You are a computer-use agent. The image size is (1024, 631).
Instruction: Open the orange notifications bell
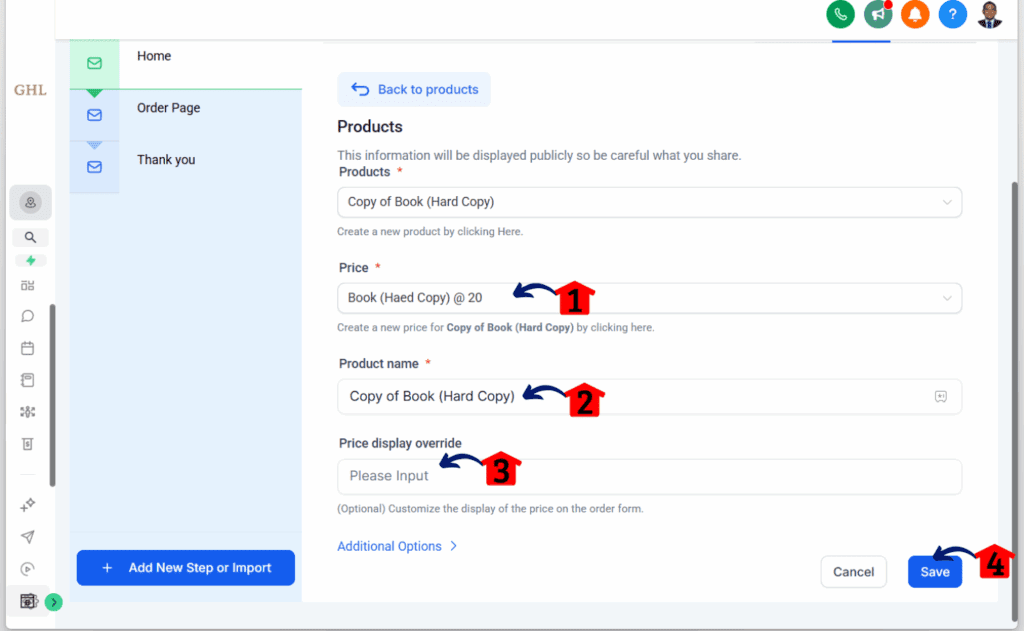[x=915, y=14]
